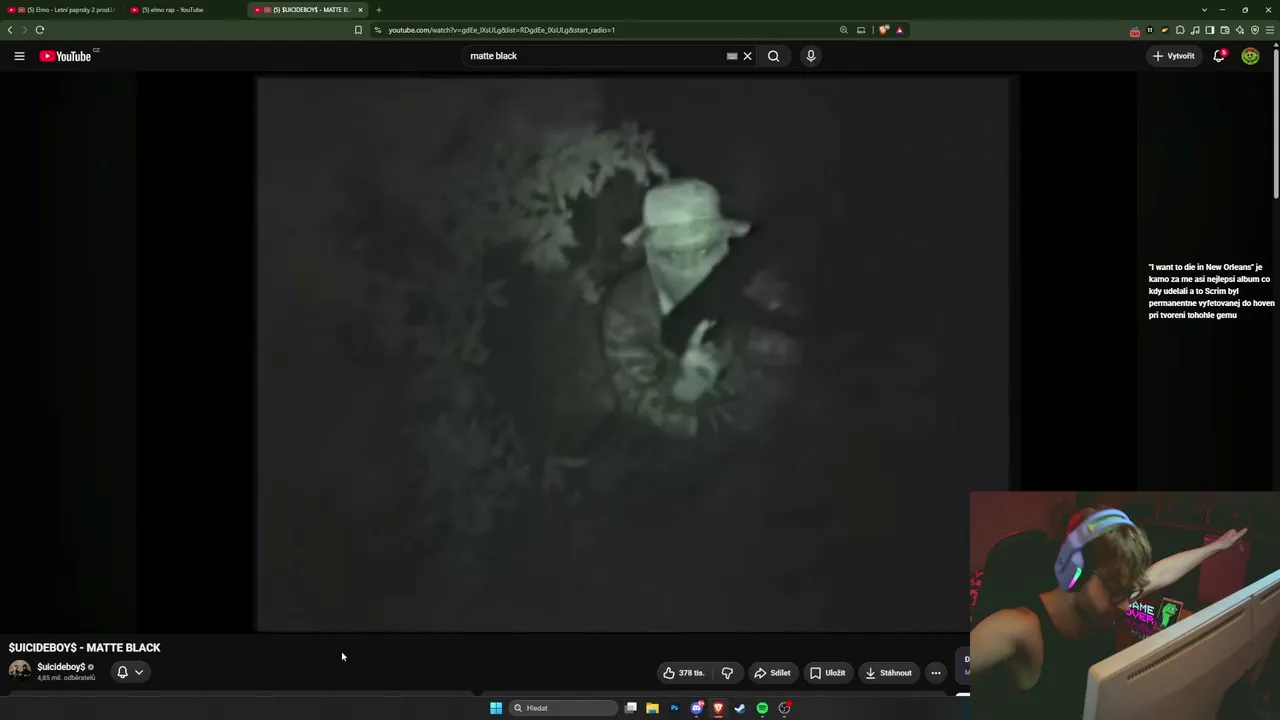
Task: Open the account avatar menu
Action: 1250,56
